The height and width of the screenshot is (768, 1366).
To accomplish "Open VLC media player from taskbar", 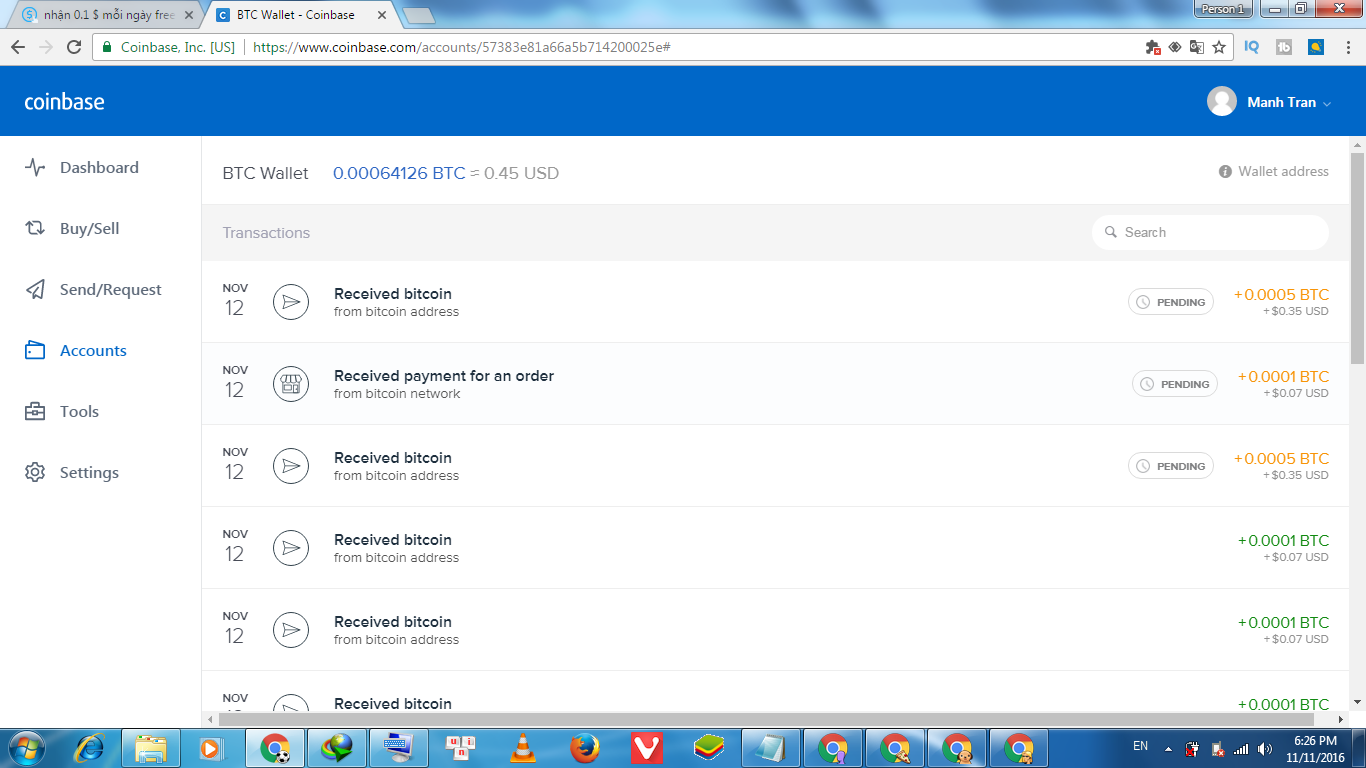I will (x=523, y=748).
